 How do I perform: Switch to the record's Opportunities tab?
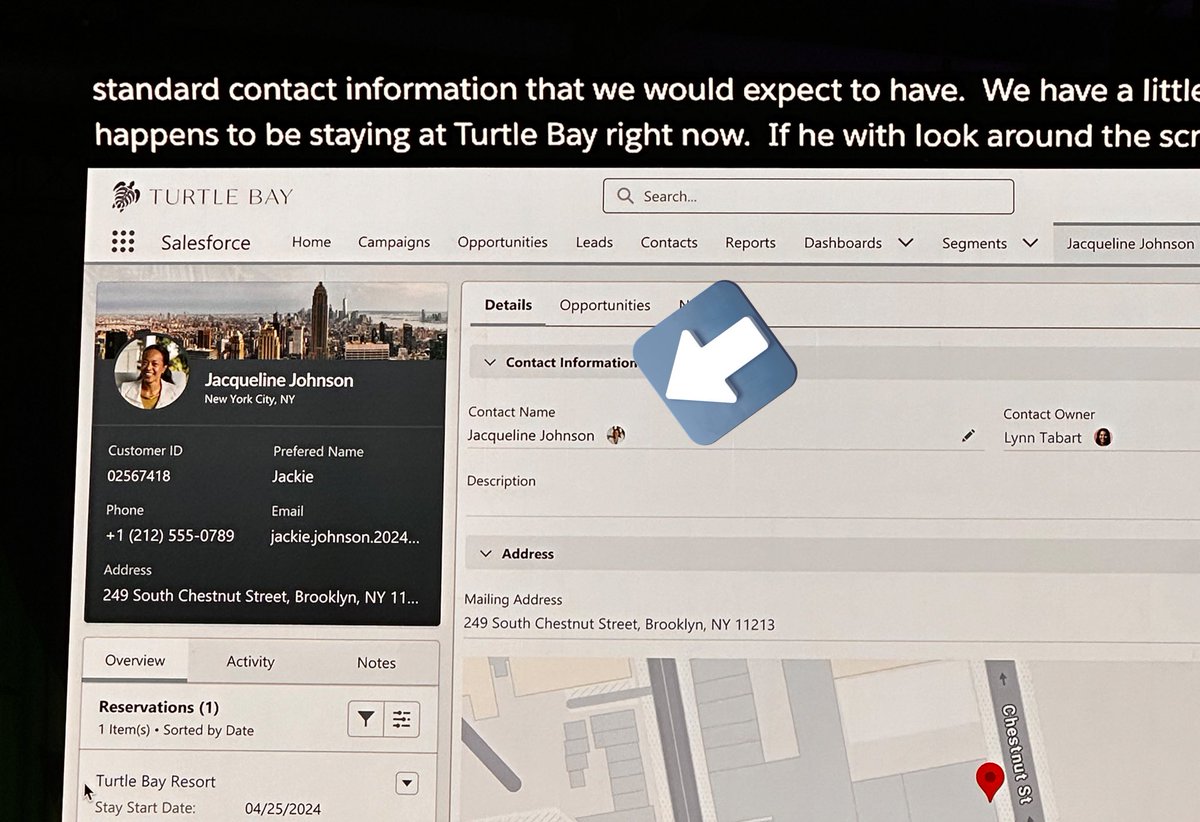pos(605,305)
